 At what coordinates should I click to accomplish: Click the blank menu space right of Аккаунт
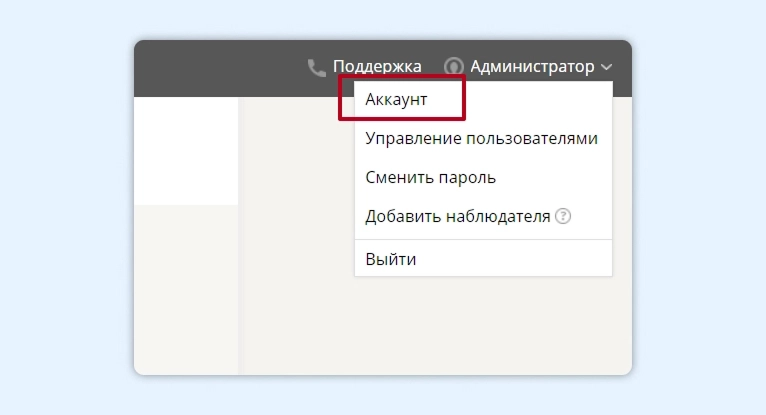[x=539, y=100]
